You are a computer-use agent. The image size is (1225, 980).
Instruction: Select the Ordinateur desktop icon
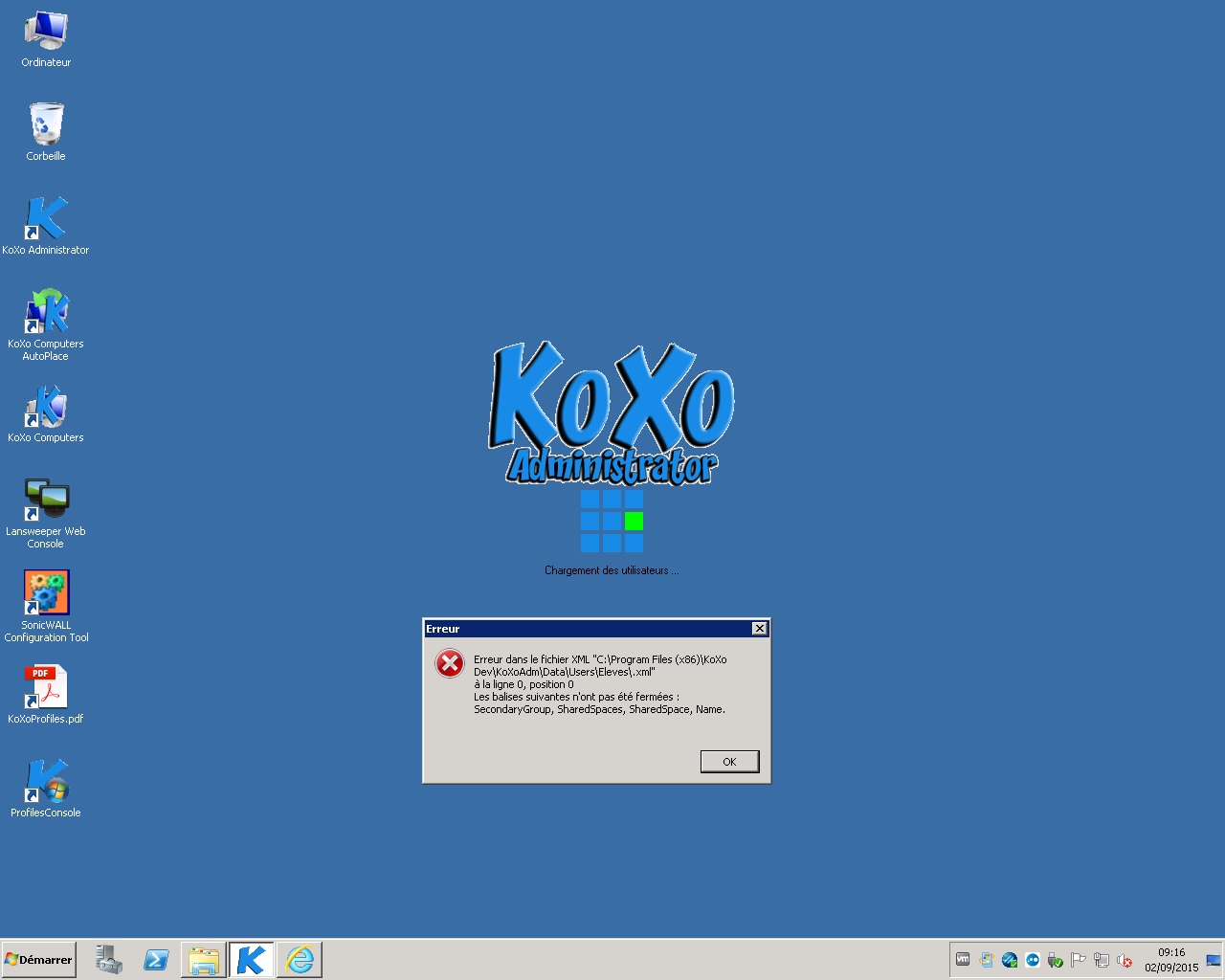pyautogui.click(x=46, y=39)
